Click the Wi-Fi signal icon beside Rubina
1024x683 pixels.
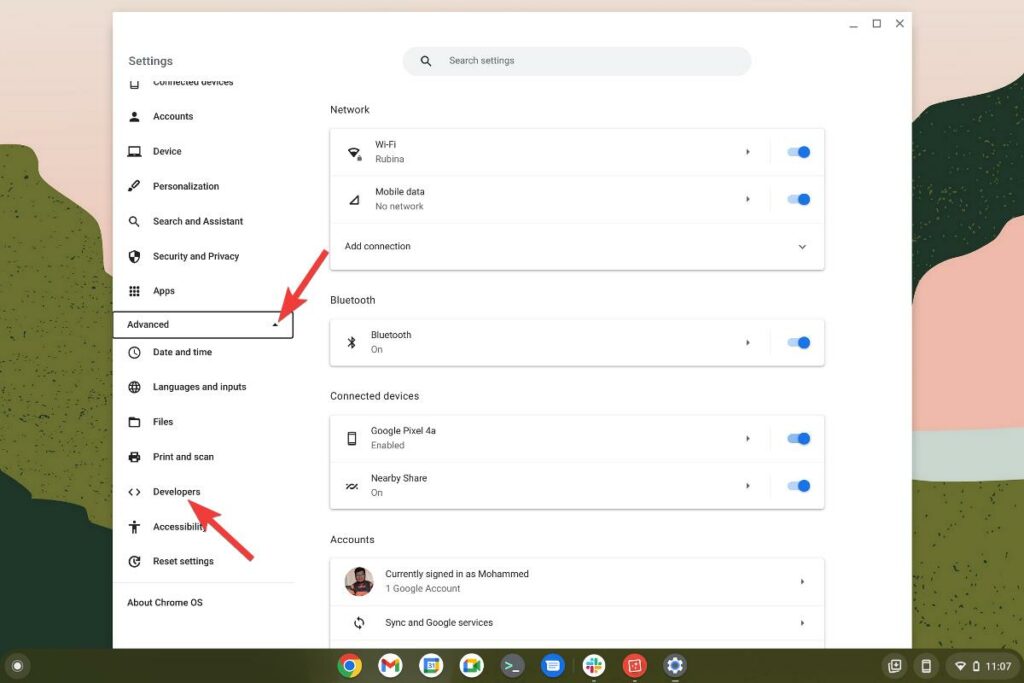point(353,150)
